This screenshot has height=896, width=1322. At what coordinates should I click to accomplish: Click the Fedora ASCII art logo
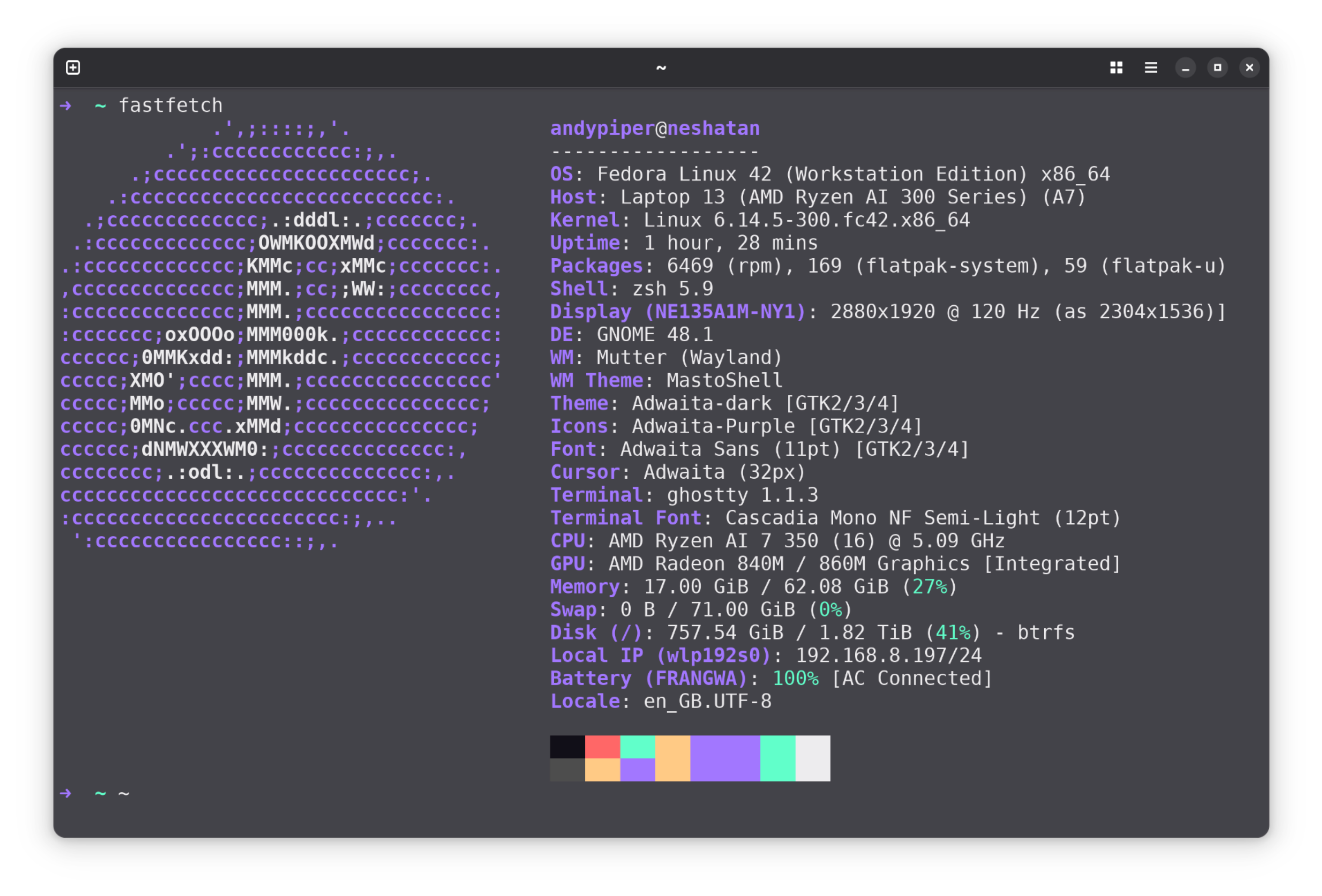[x=281, y=336]
